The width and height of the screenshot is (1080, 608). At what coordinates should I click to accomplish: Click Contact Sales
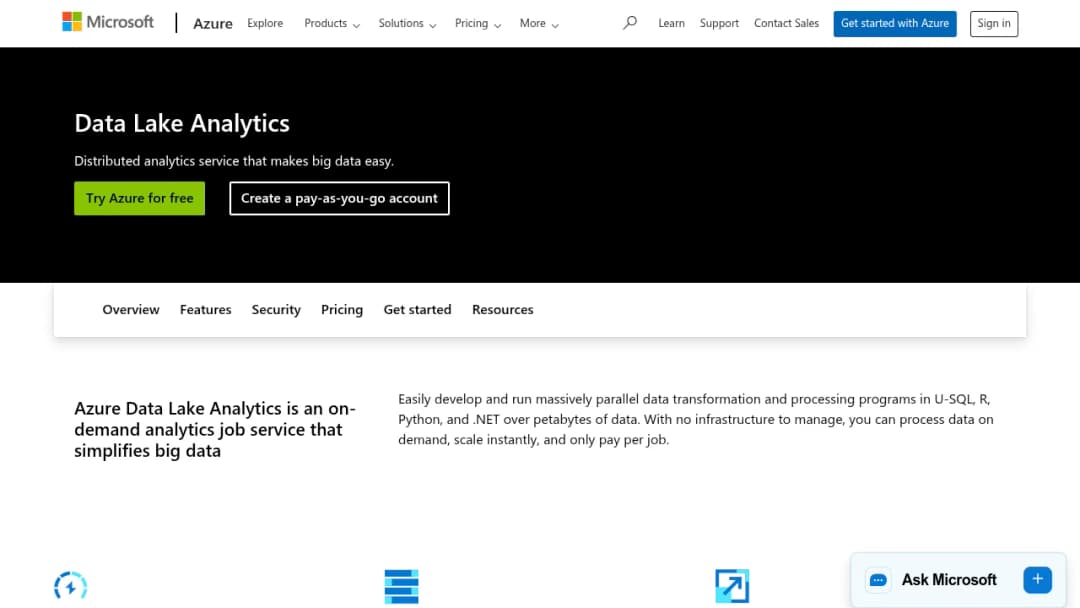(786, 23)
